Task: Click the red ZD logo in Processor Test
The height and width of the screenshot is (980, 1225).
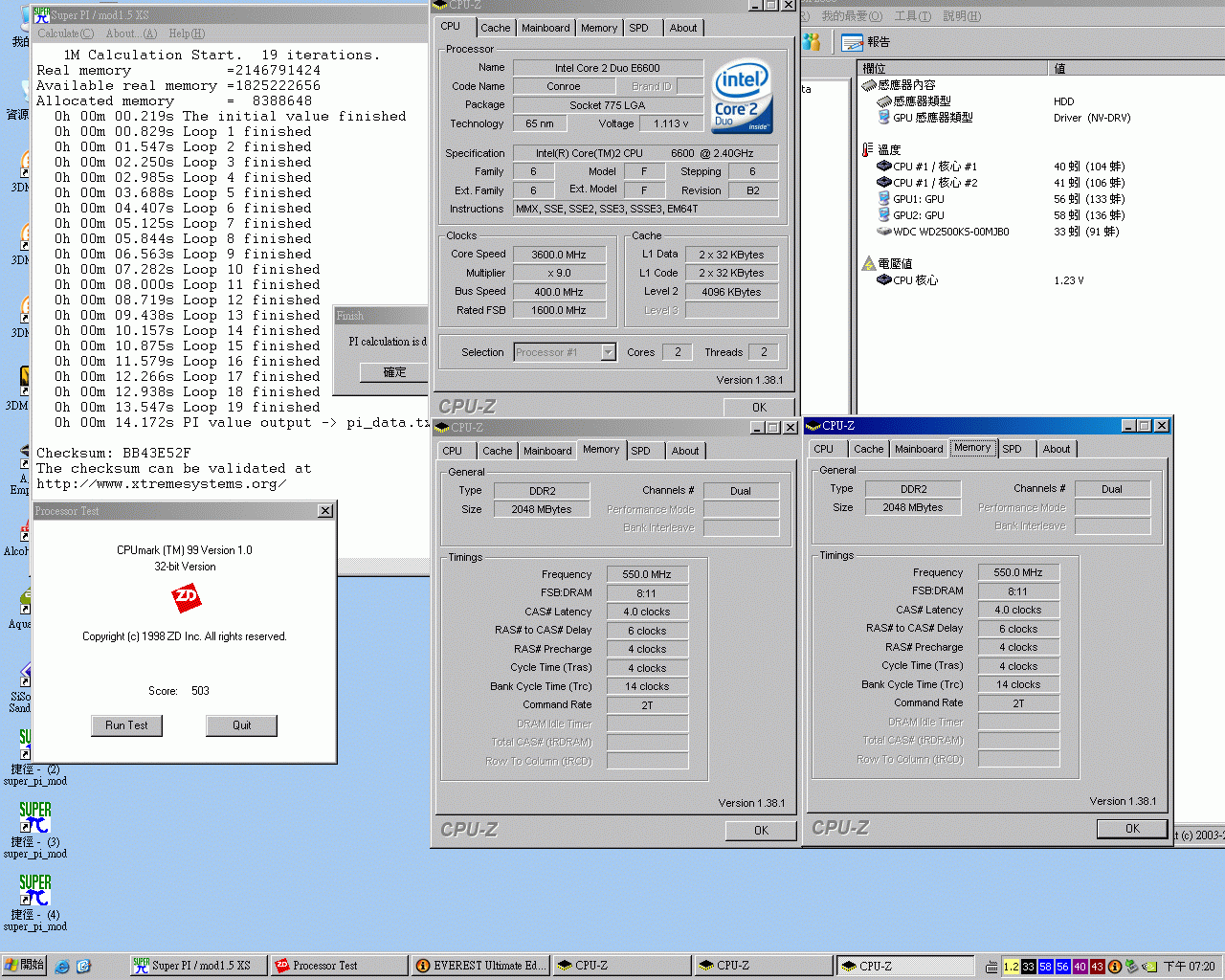Action: coord(186,597)
